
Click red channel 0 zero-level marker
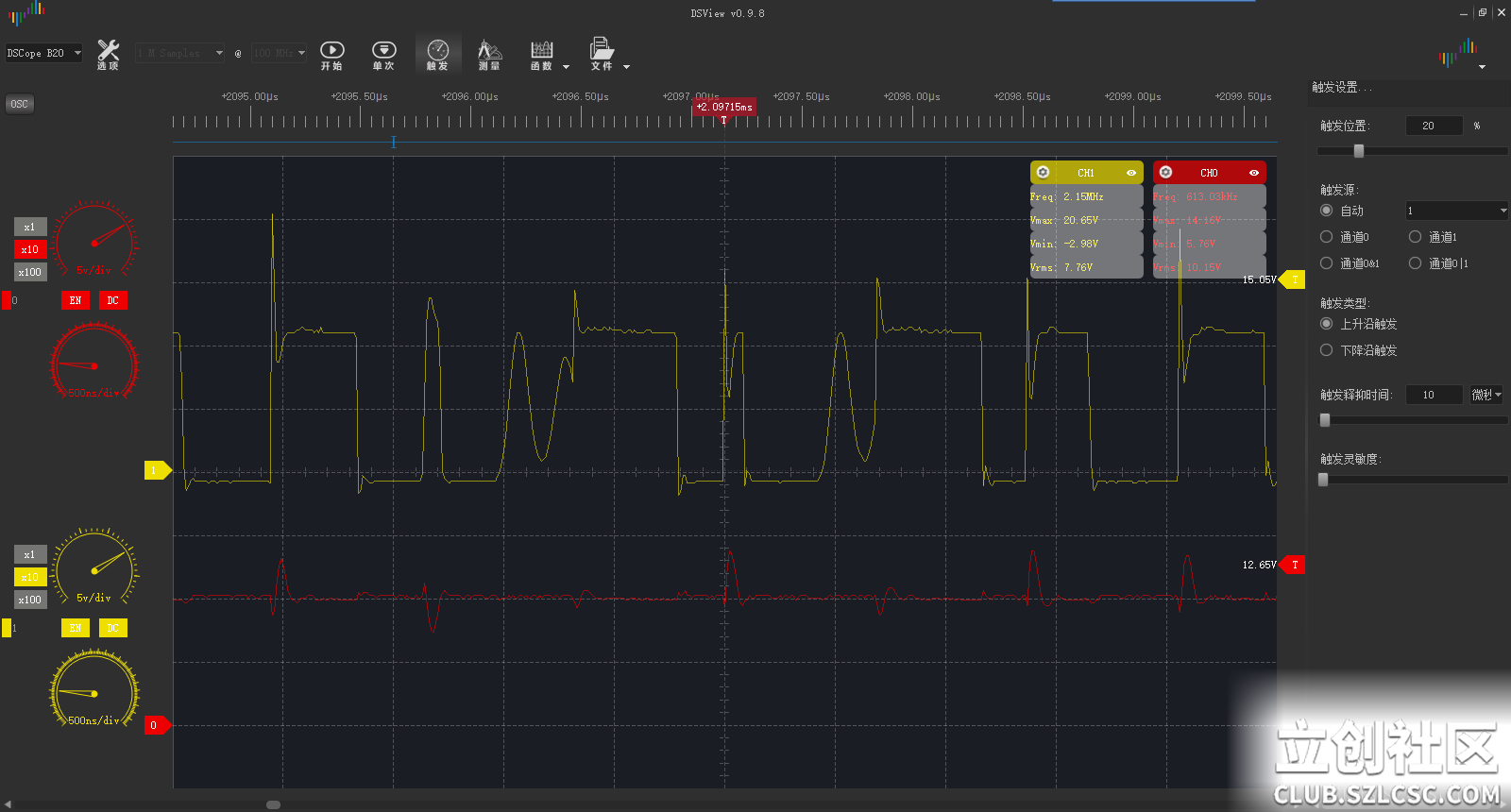click(x=157, y=725)
